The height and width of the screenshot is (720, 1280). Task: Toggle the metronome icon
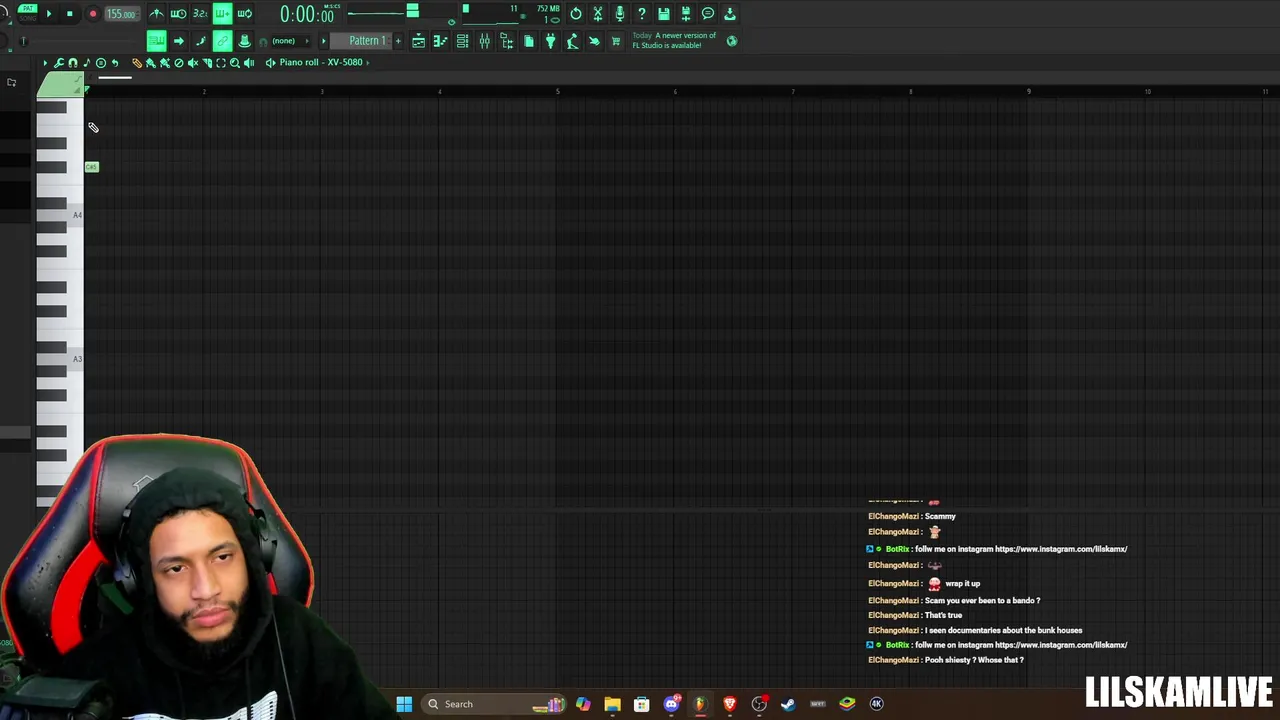[x=156, y=14]
